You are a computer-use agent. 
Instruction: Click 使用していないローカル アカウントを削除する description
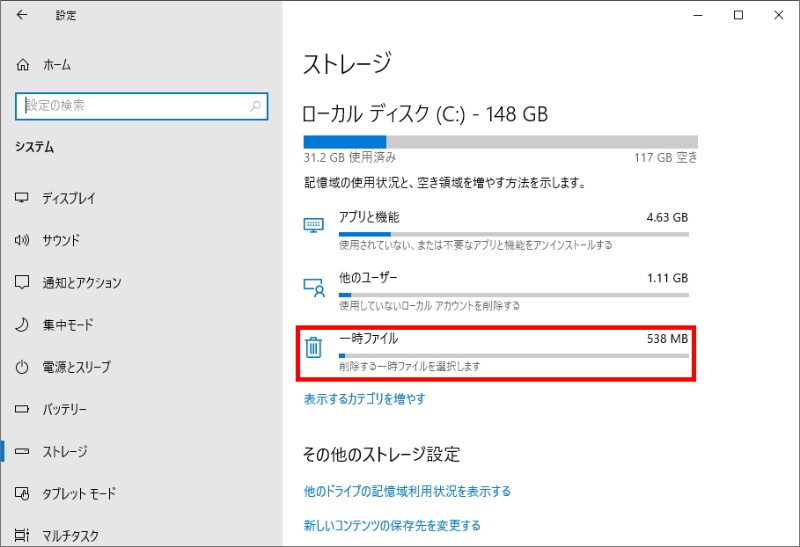pyautogui.click(x=430, y=306)
